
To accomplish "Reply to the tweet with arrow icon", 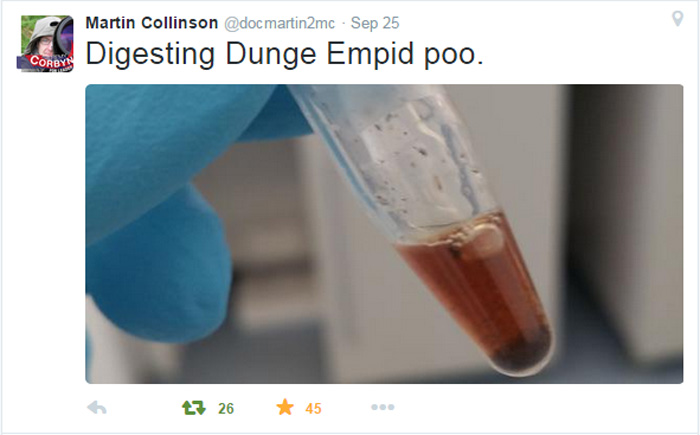I will [97, 408].
